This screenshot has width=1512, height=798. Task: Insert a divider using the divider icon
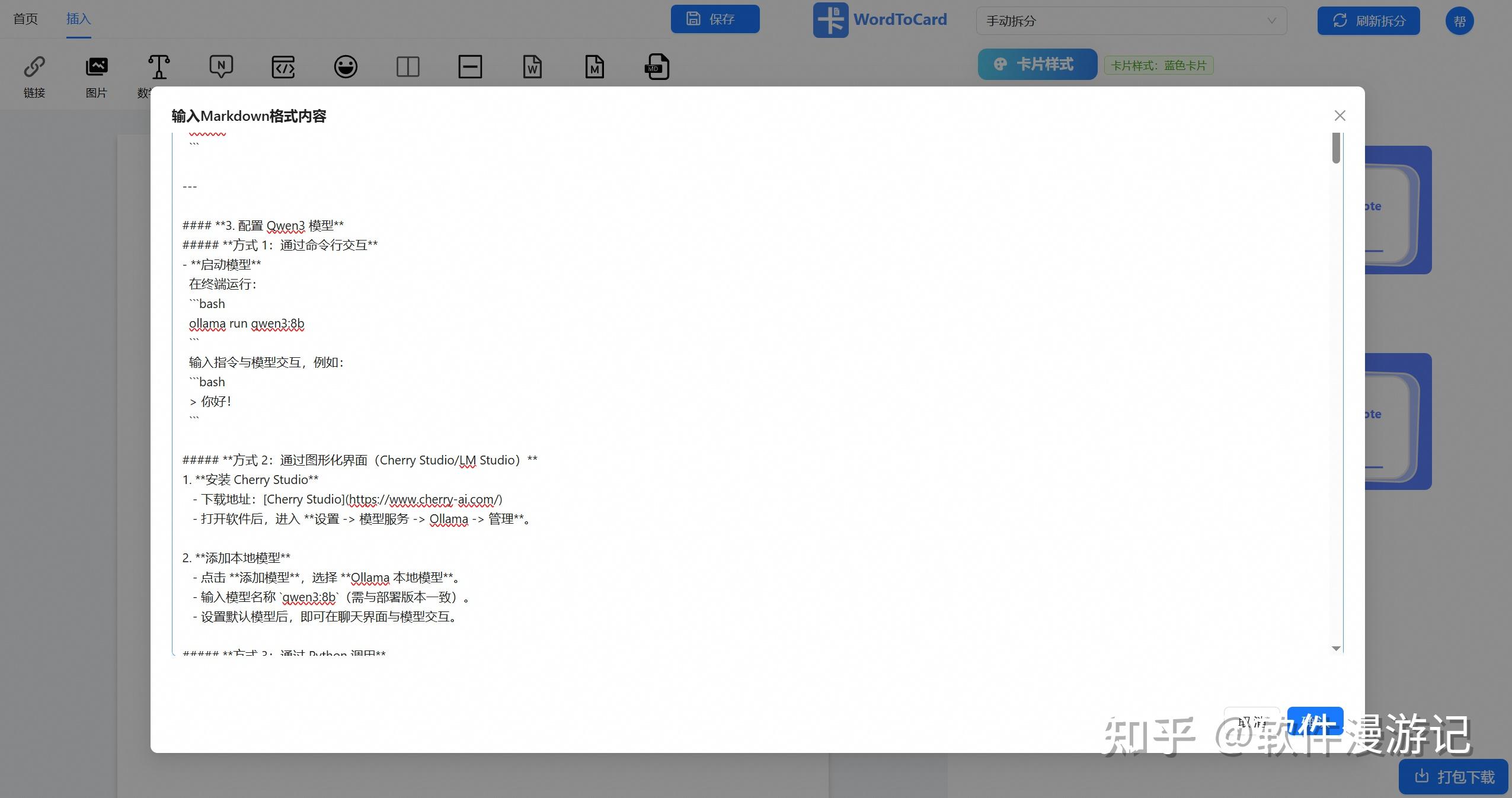click(x=469, y=67)
